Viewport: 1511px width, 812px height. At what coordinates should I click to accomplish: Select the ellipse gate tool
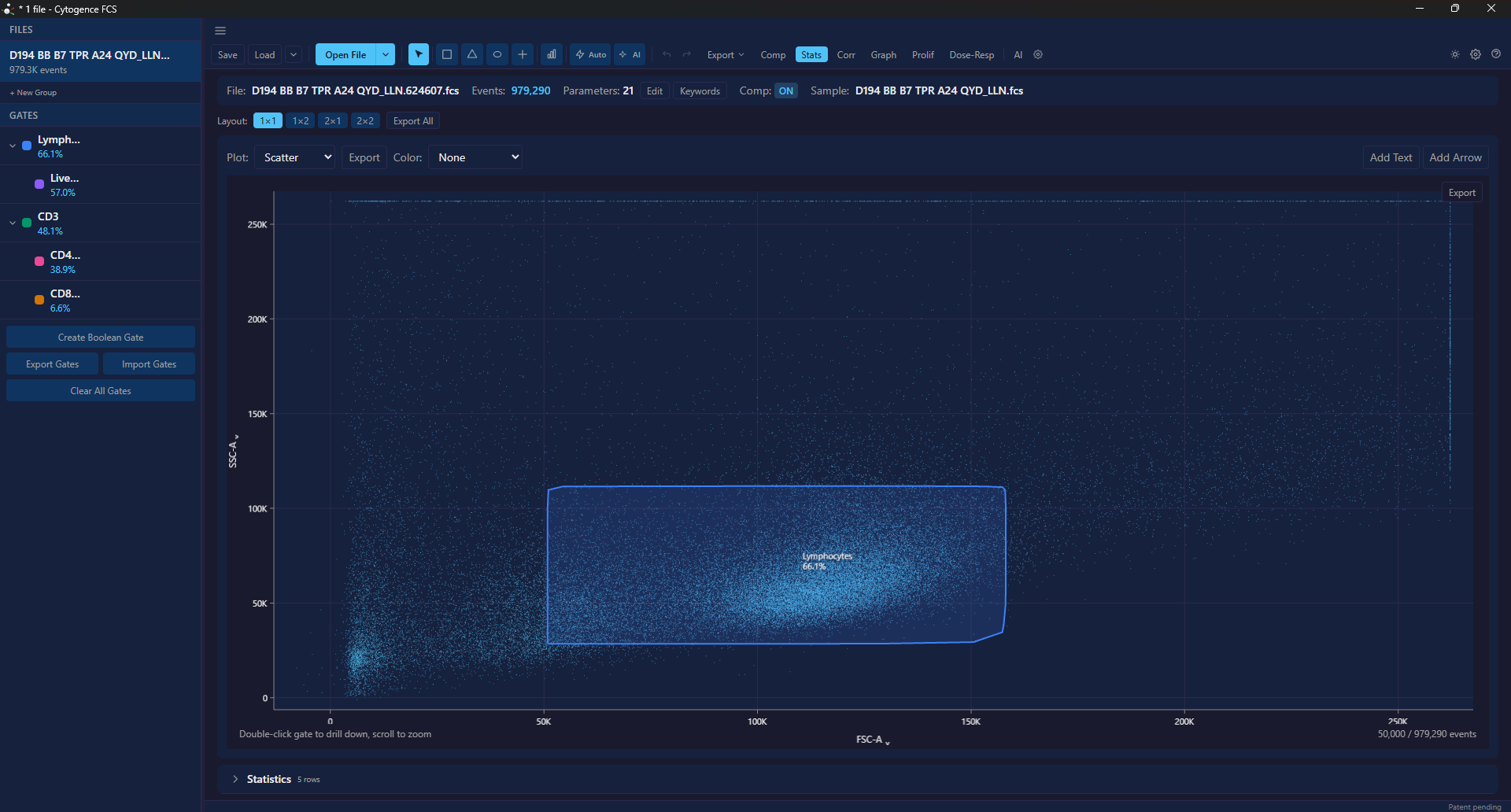pyautogui.click(x=497, y=54)
